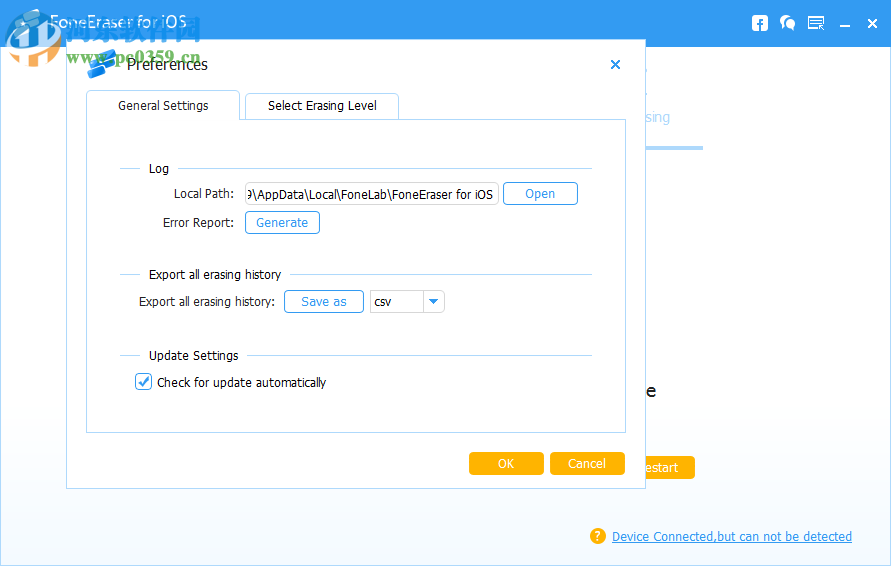Open the feedback chat bubble icon

pos(788,23)
